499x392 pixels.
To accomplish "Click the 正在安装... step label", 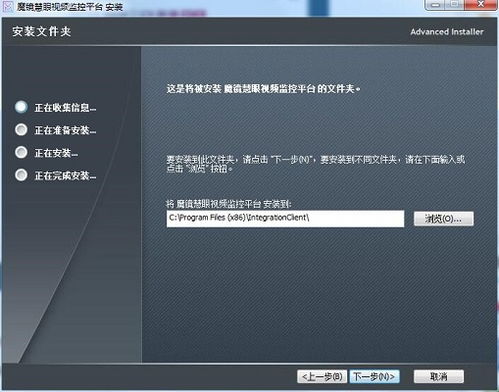I will coord(56,153).
